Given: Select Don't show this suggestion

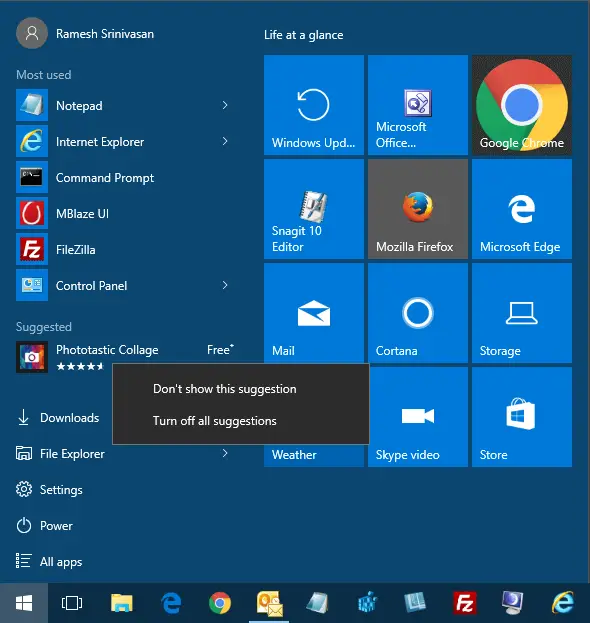Looking at the screenshot, I should [241, 389].
